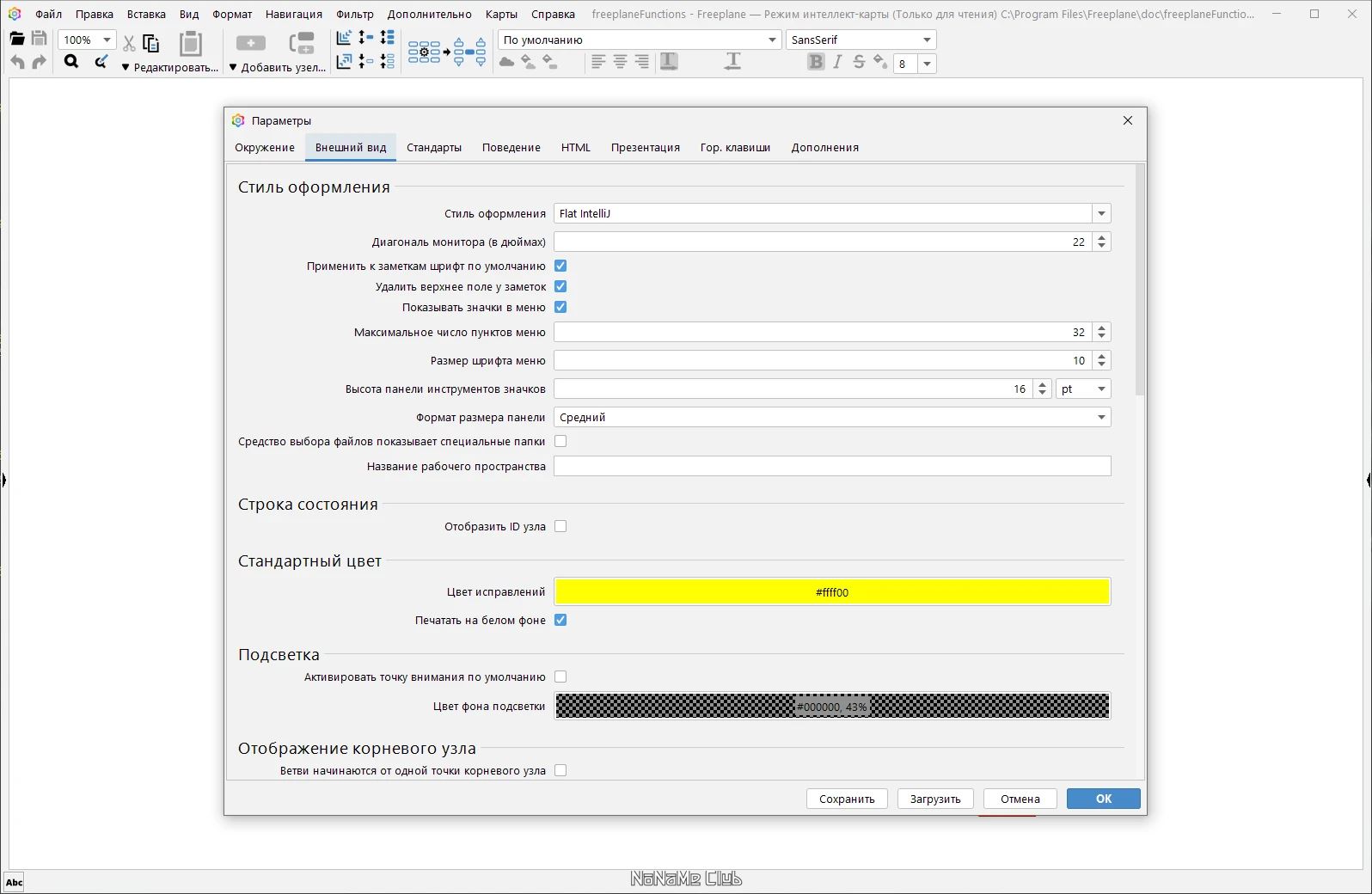Click the Сохранить button

point(847,799)
